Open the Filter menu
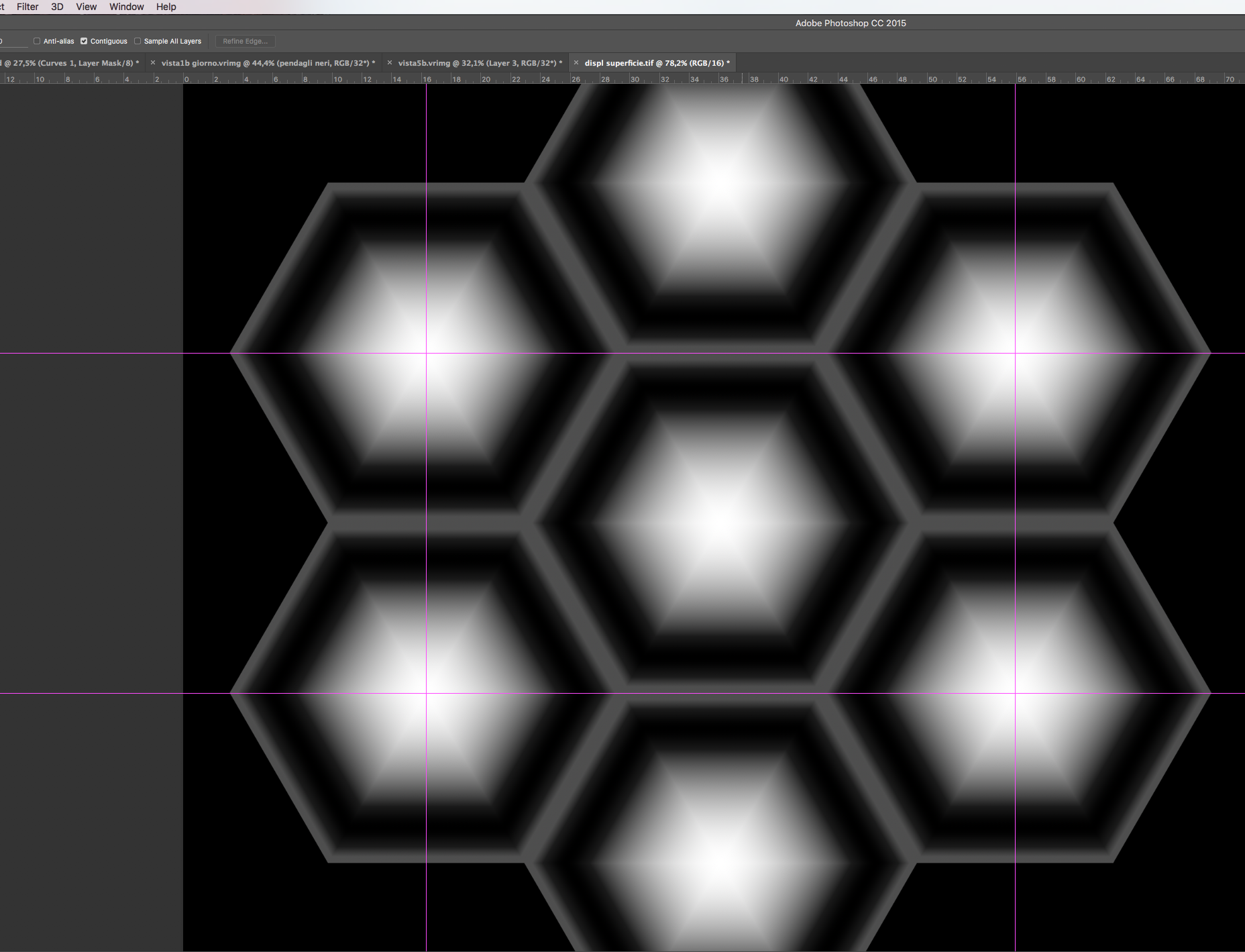 28,7
